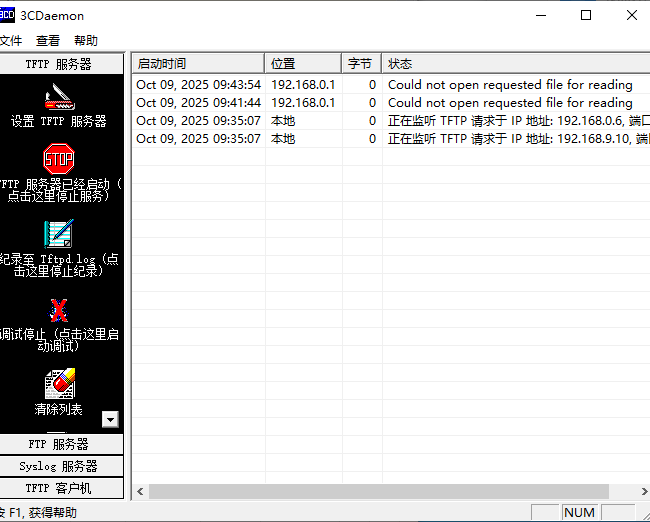Viewport: 650px width, 522px height.
Task: Click the 字节 column header
Action: [x=360, y=64]
